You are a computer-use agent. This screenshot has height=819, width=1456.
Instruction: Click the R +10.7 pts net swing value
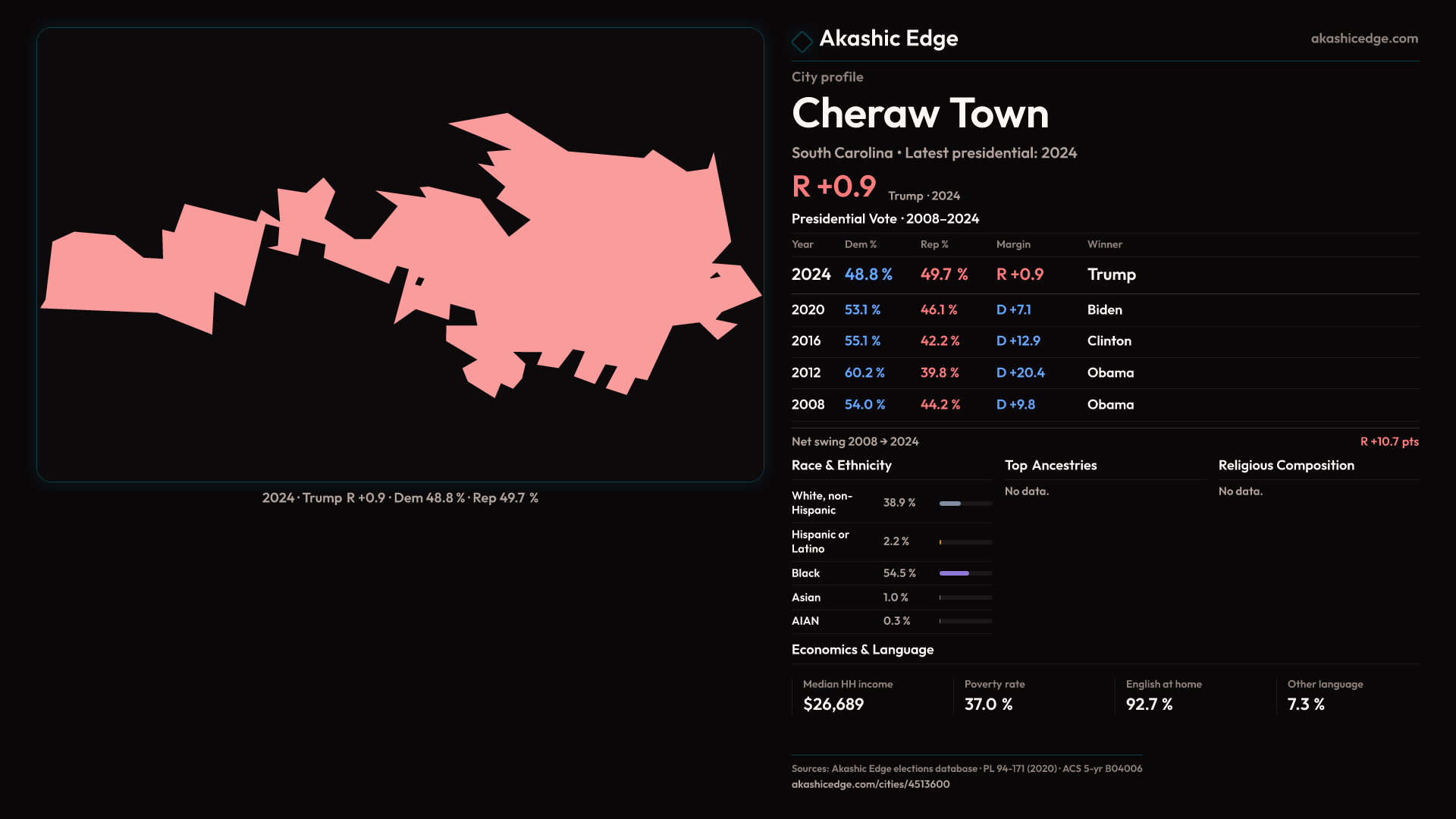pyautogui.click(x=1389, y=442)
